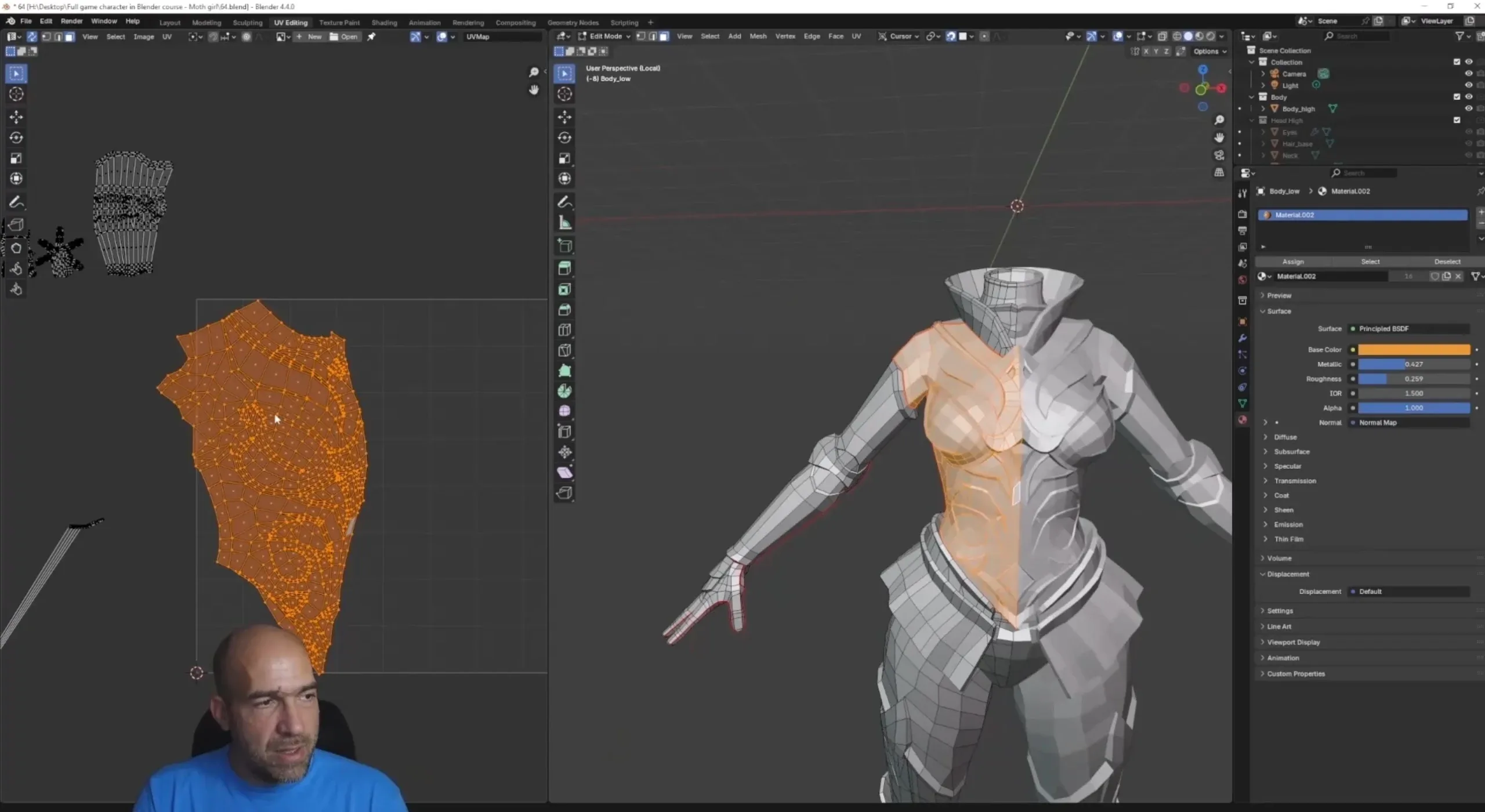1485x812 pixels.
Task: Choose the Measure tool in viewport
Action: pyautogui.click(x=564, y=223)
